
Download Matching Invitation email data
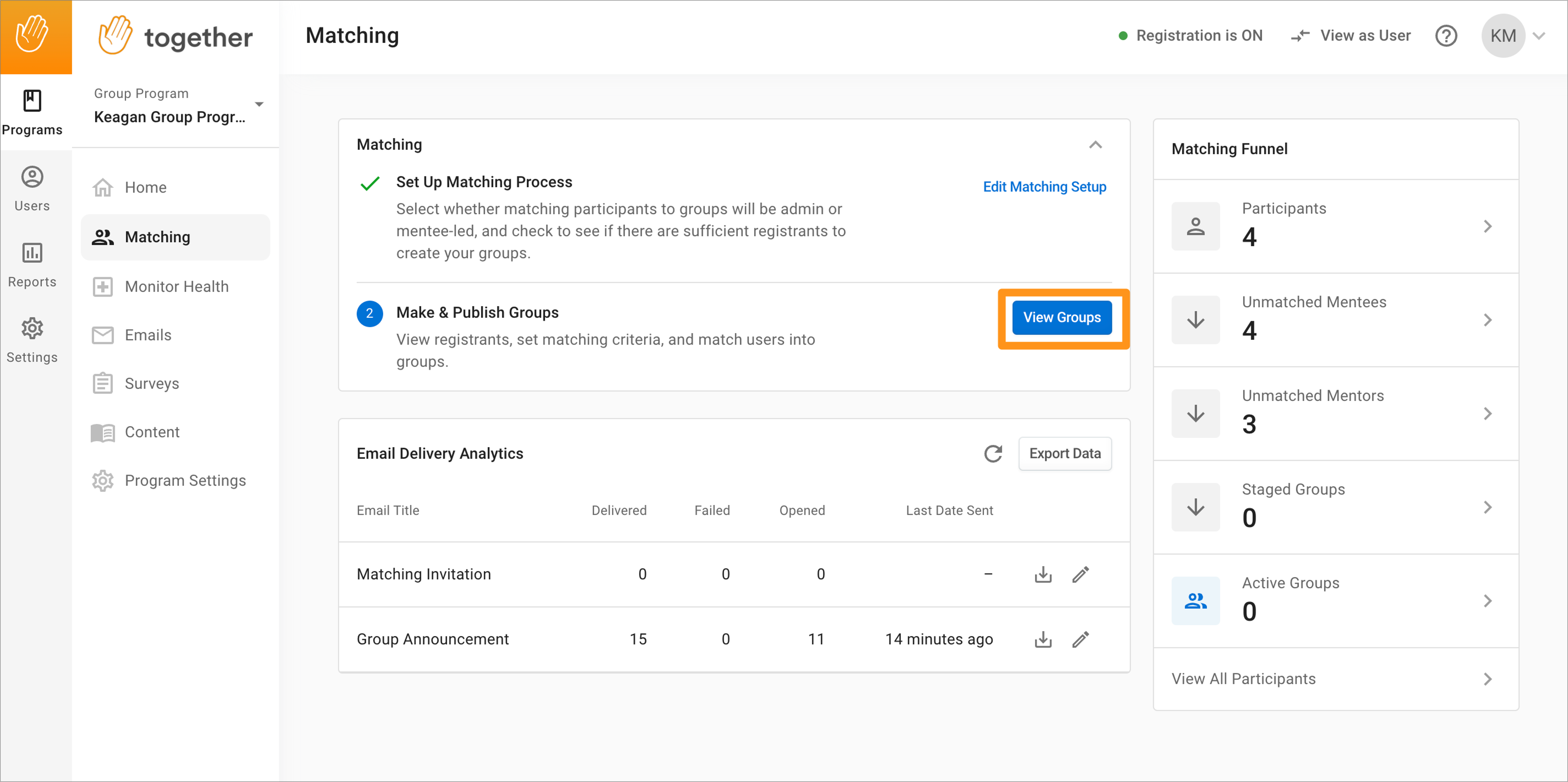[x=1043, y=574]
